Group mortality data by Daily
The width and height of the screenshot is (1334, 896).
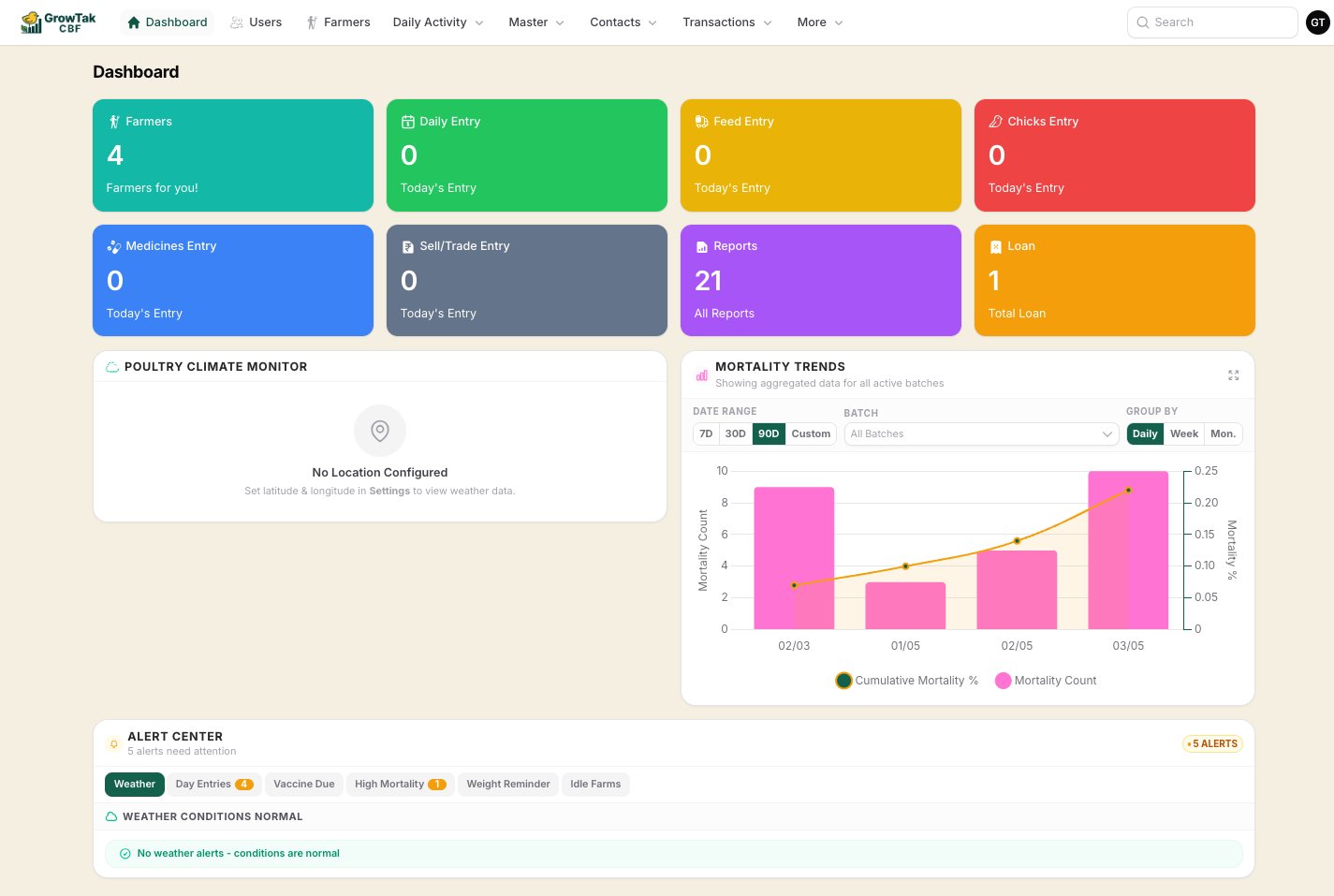tap(1145, 433)
